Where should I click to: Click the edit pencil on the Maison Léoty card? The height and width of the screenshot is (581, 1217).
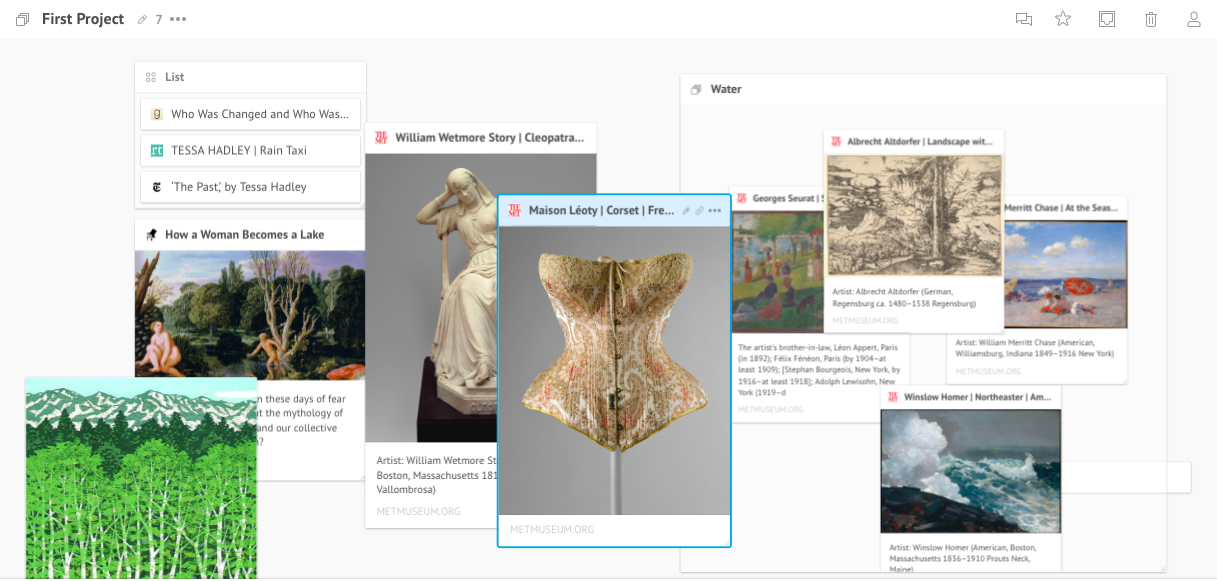point(686,210)
